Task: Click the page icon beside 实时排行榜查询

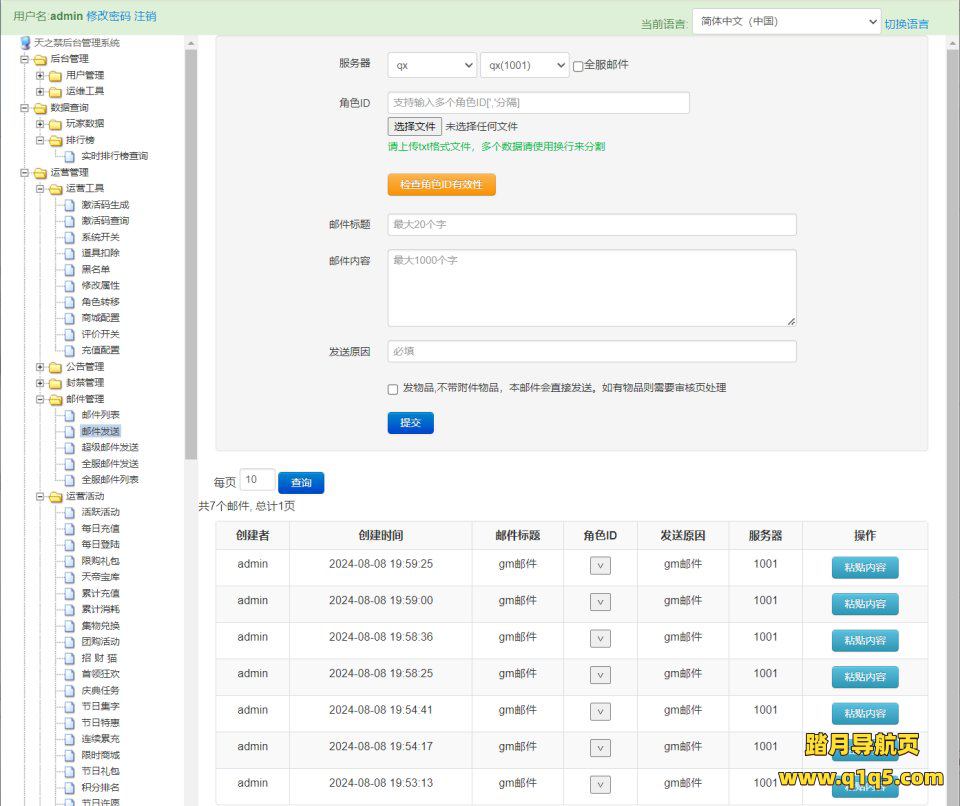Action: (70, 157)
